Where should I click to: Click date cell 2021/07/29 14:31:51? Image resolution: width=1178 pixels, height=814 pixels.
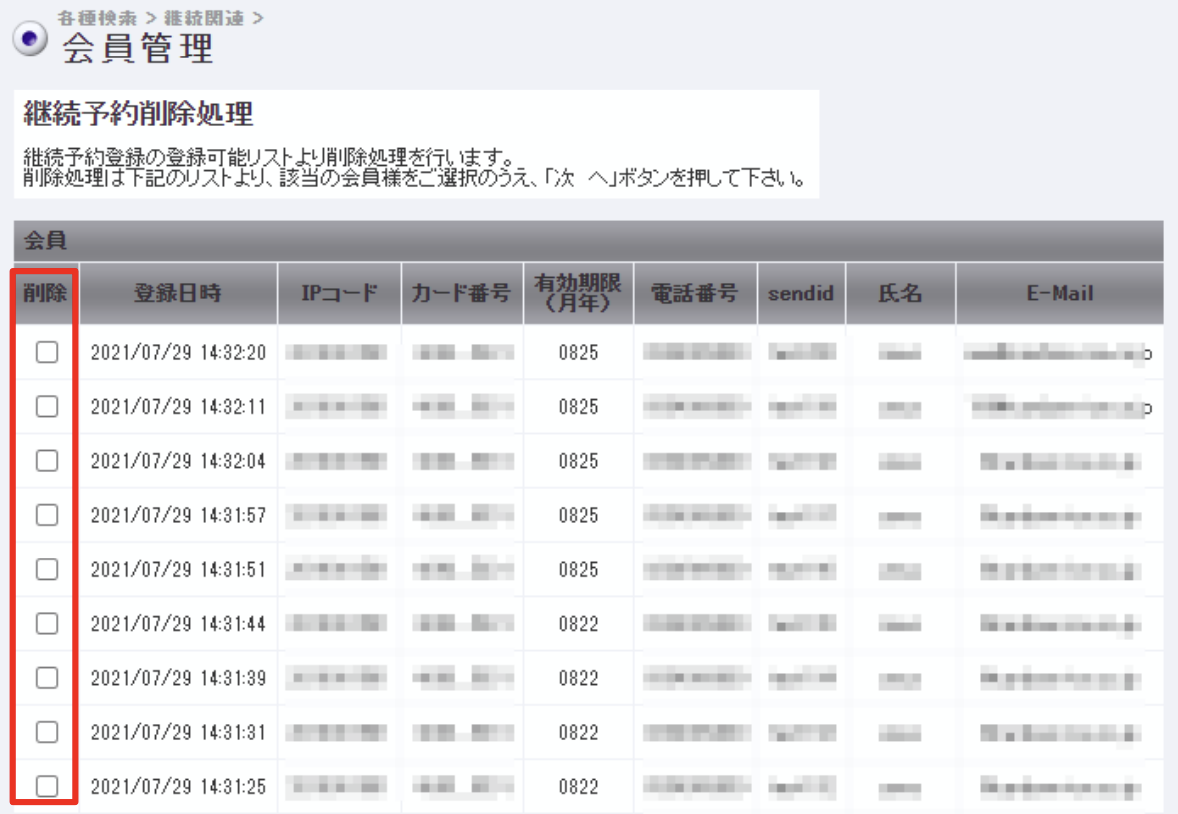point(178,570)
